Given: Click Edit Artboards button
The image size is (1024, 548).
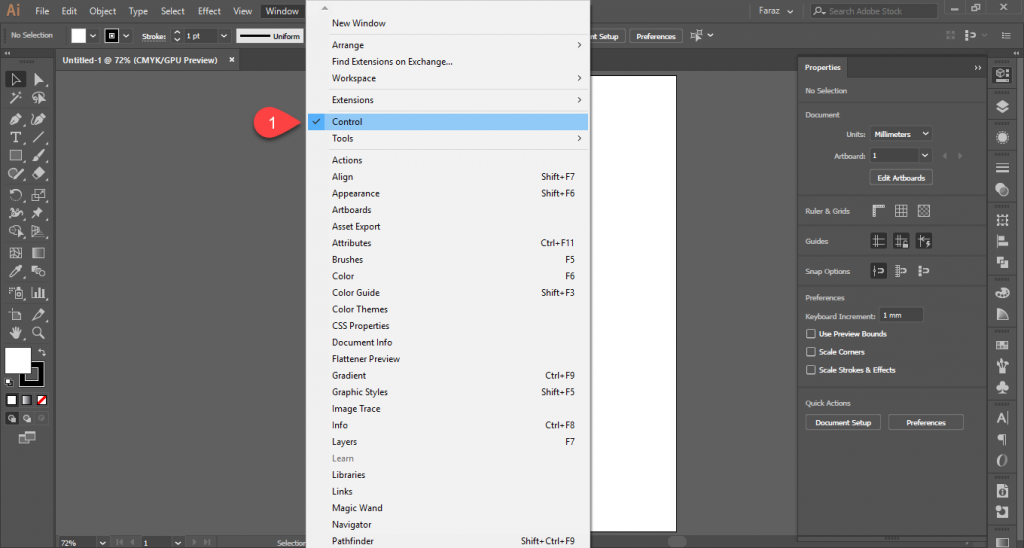Looking at the screenshot, I should [901, 178].
